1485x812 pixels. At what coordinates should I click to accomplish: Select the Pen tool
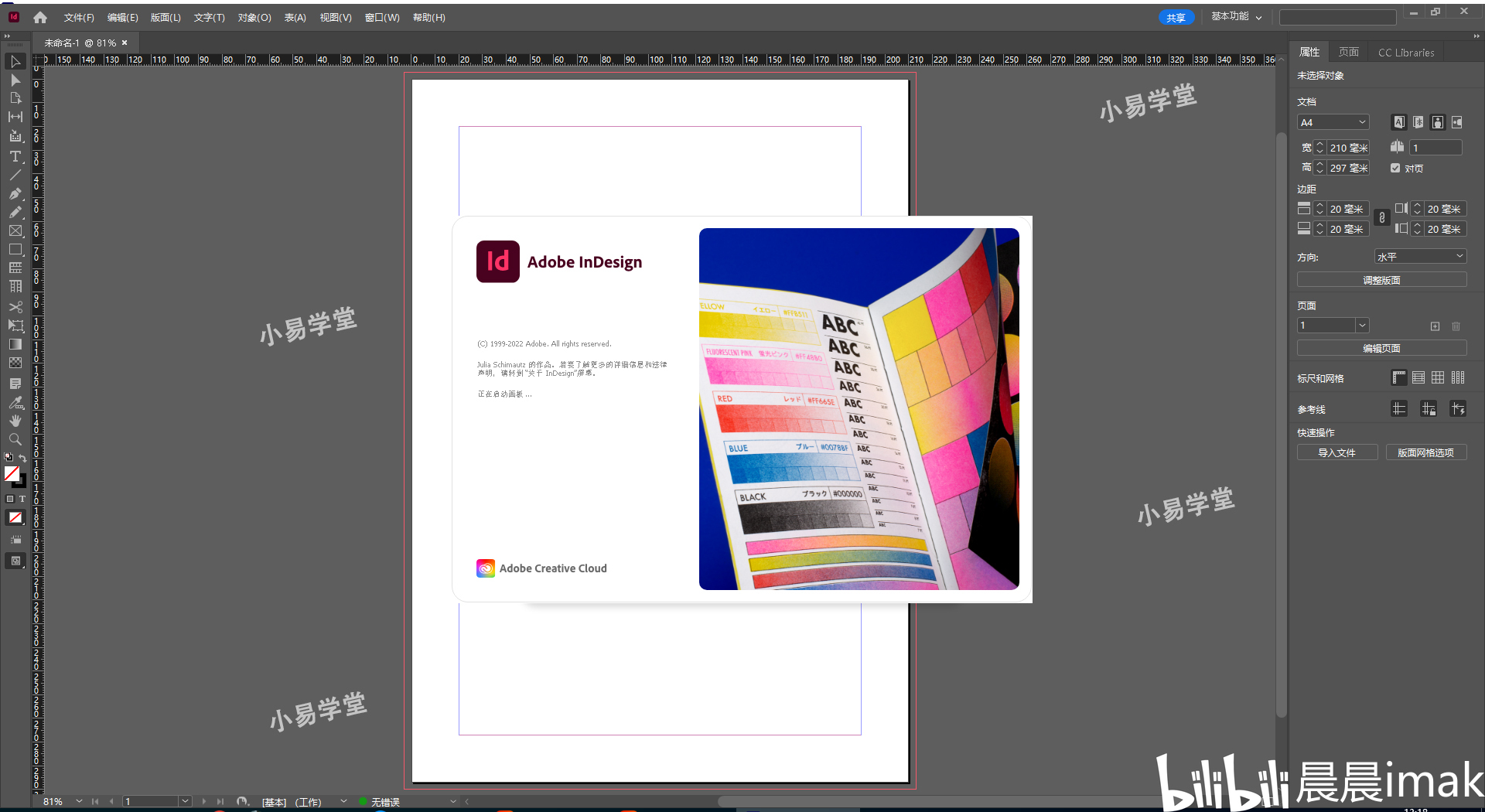[15, 193]
